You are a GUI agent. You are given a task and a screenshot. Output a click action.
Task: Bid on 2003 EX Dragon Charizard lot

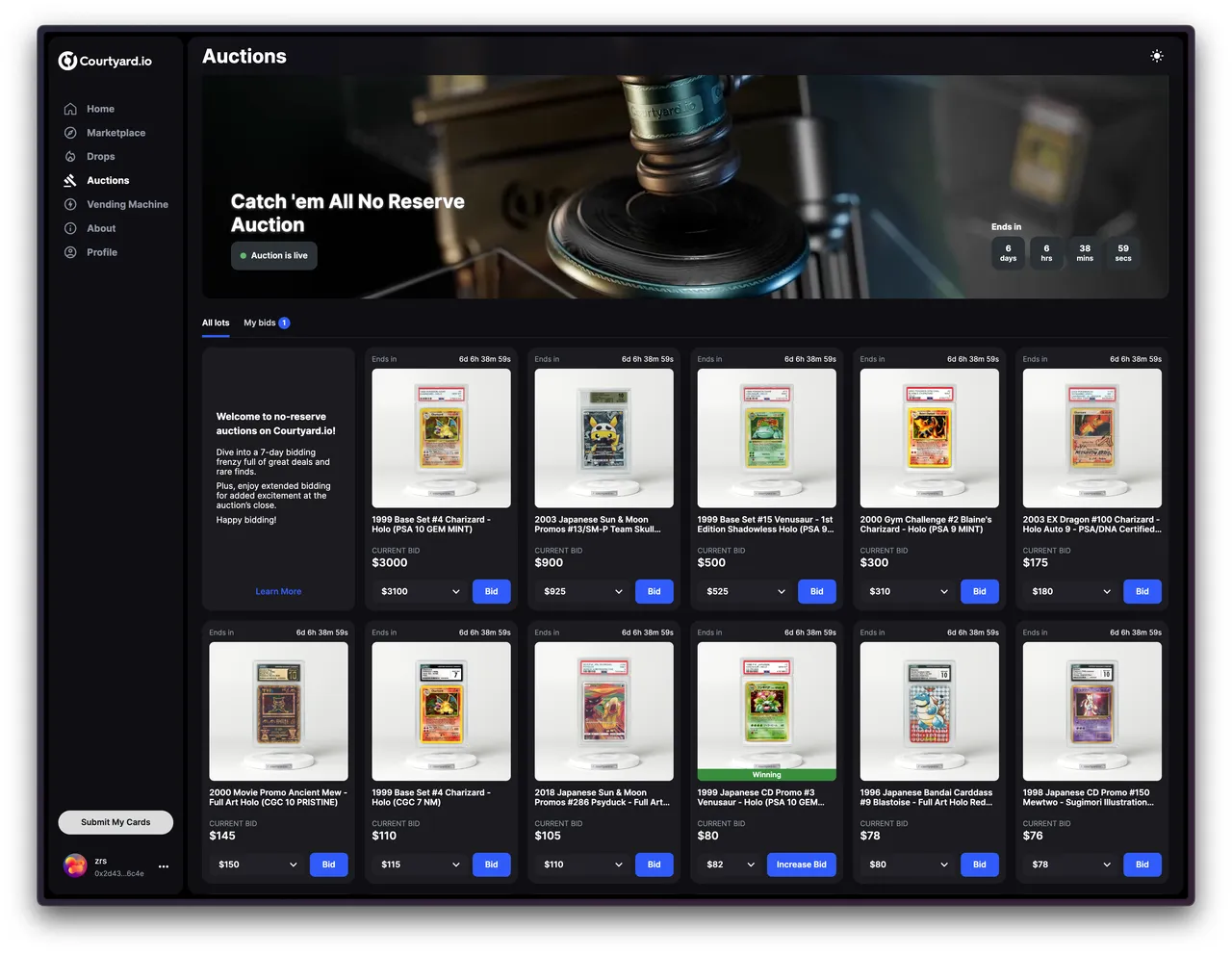[x=1142, y=591]
